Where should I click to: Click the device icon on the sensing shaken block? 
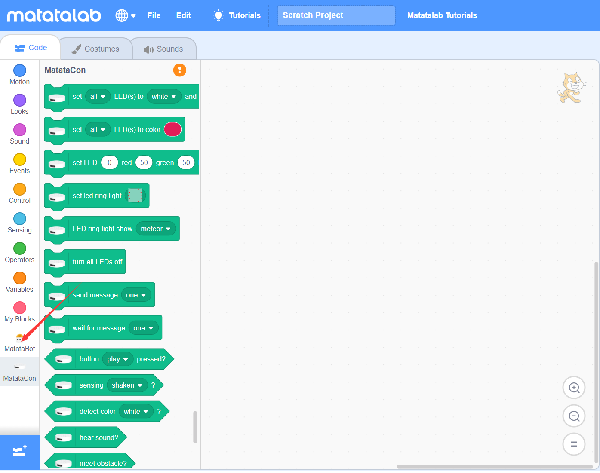(64, 385)
